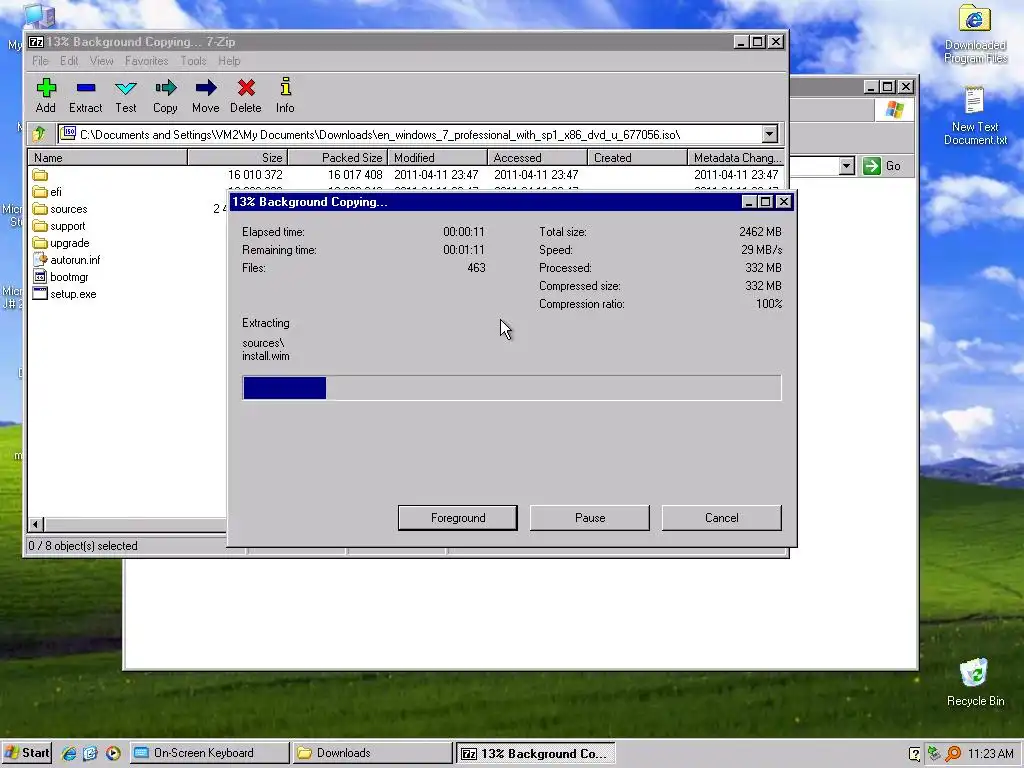Sort by the Size column header
This screenshot has width=1024, height=768.
pyautogui.click(x=238, y=157)
